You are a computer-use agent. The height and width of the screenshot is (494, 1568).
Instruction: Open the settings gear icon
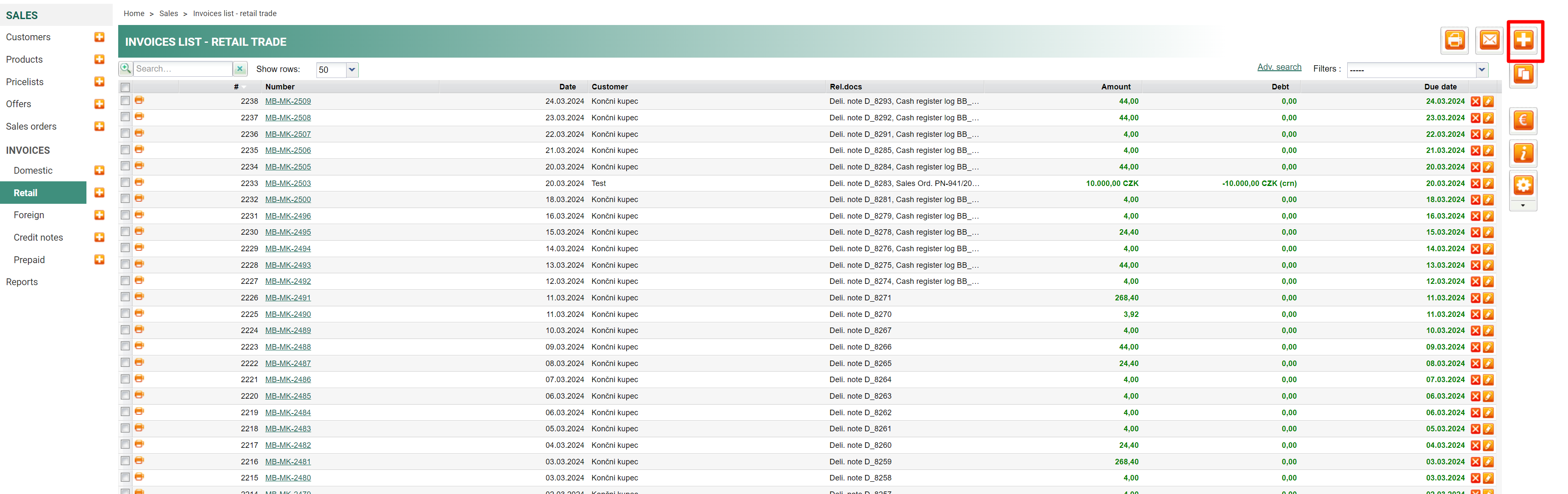coord(1523,185)
